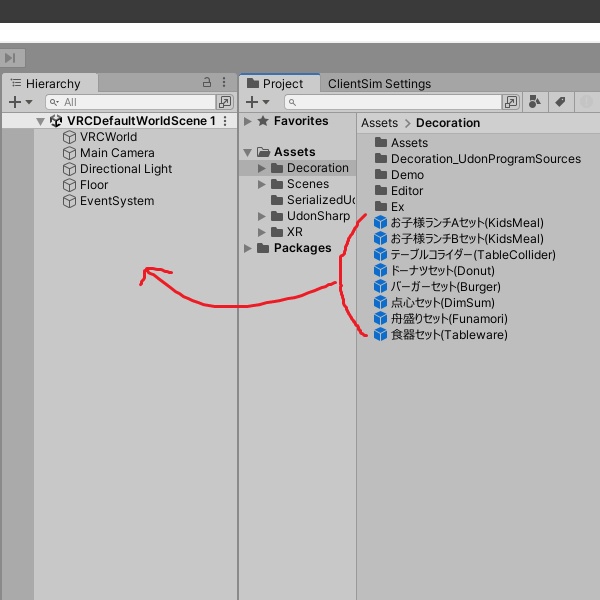This screenshot has width=600, height=600.
Task: Focus the Hierarchy search field showing All
Action: coord(130,102)
